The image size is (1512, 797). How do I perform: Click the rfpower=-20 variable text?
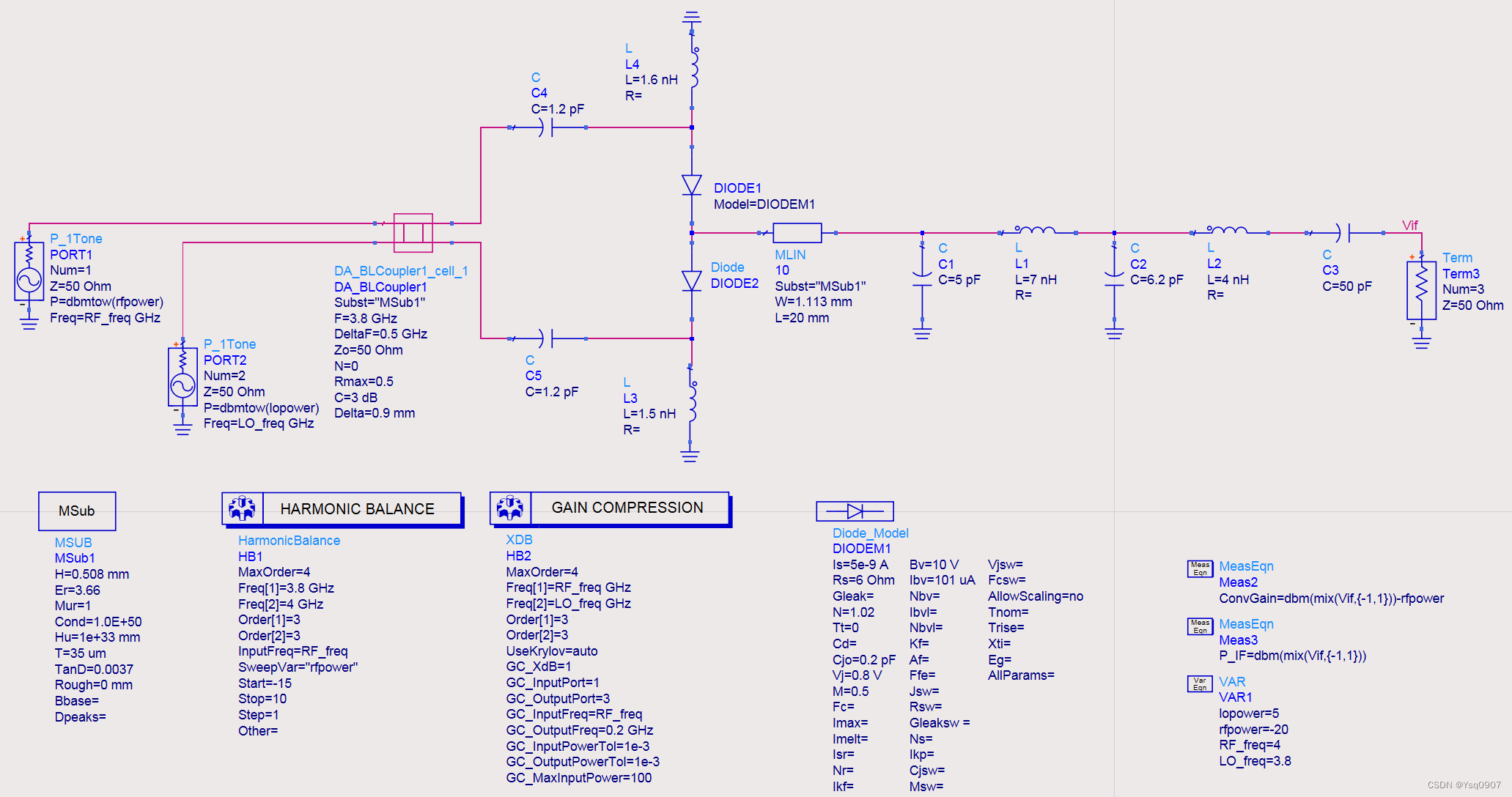pyautogui.click(x=1253, y=729)
